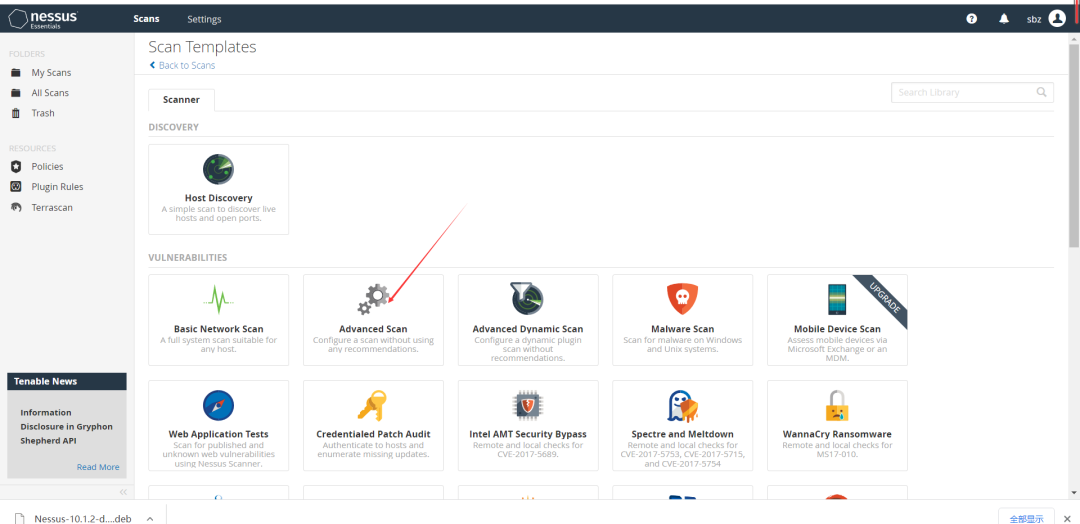The height and width of the screenshot is (524, 1080).
Task: Click the Terrascan icon in sidebar
Action: 16,207
